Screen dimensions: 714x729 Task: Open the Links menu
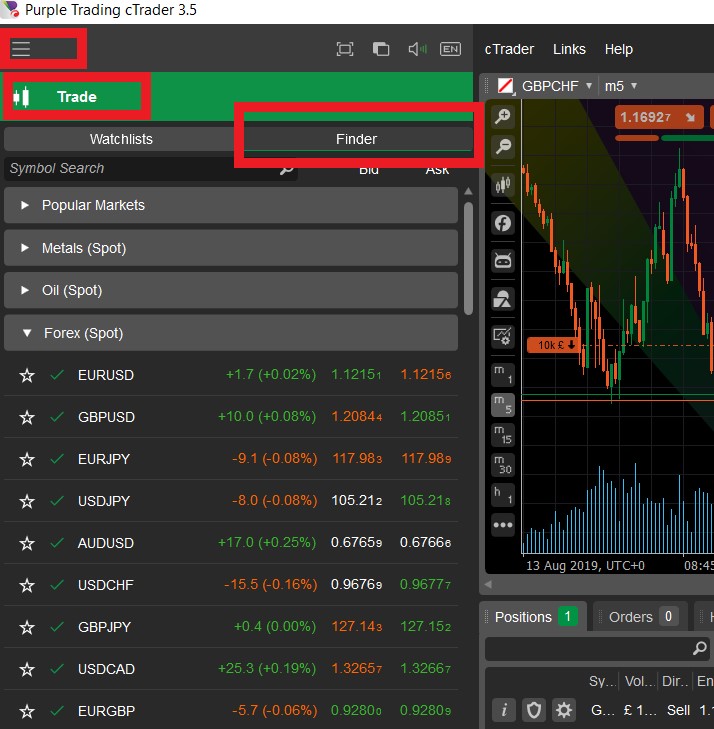point(569,49)
